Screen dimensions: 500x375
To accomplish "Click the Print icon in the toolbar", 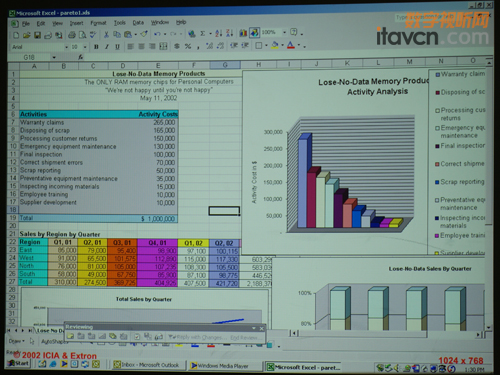I will click(x=71, y=34).
